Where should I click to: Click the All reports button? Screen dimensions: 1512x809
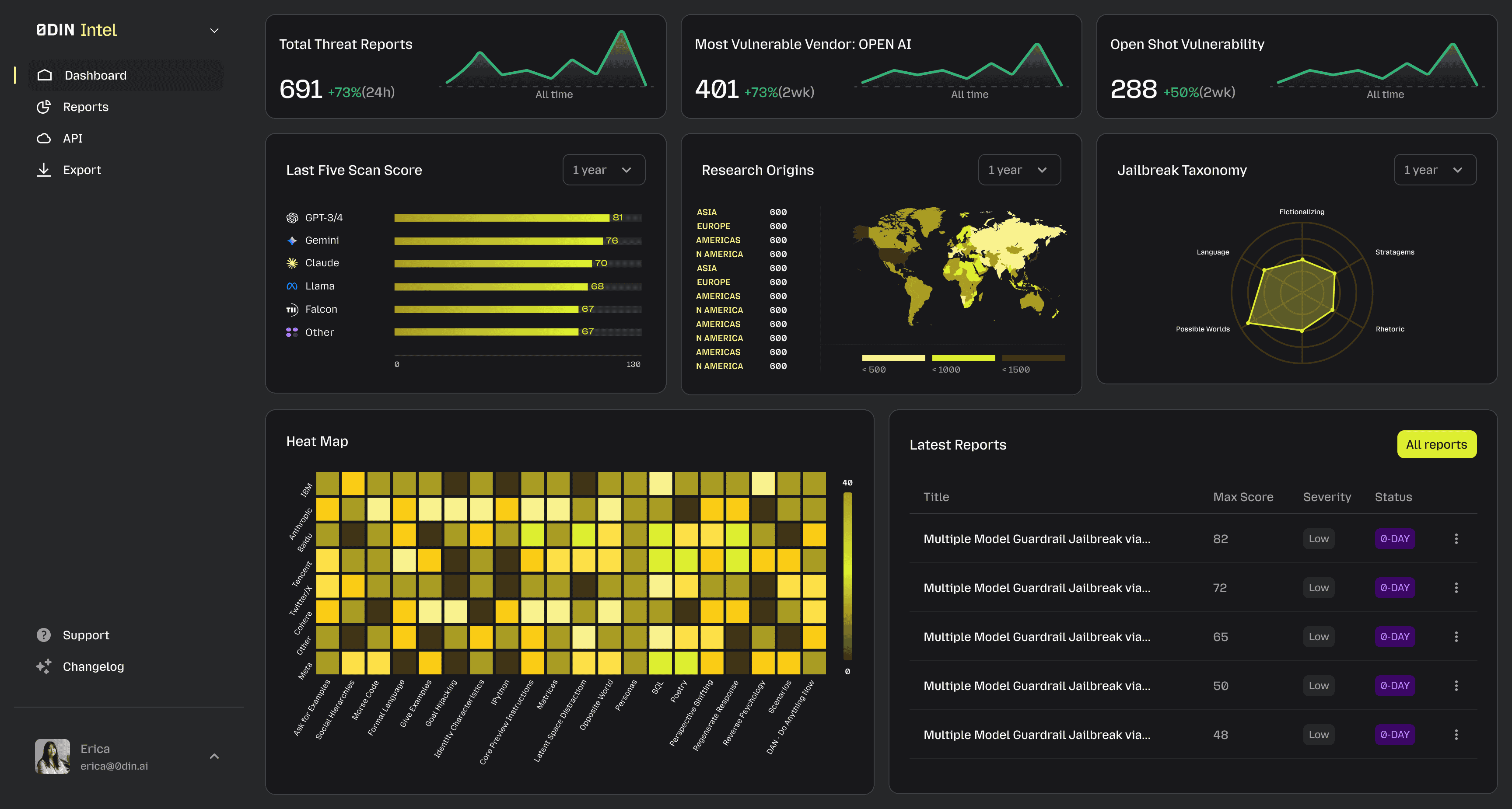[1436, 445]
